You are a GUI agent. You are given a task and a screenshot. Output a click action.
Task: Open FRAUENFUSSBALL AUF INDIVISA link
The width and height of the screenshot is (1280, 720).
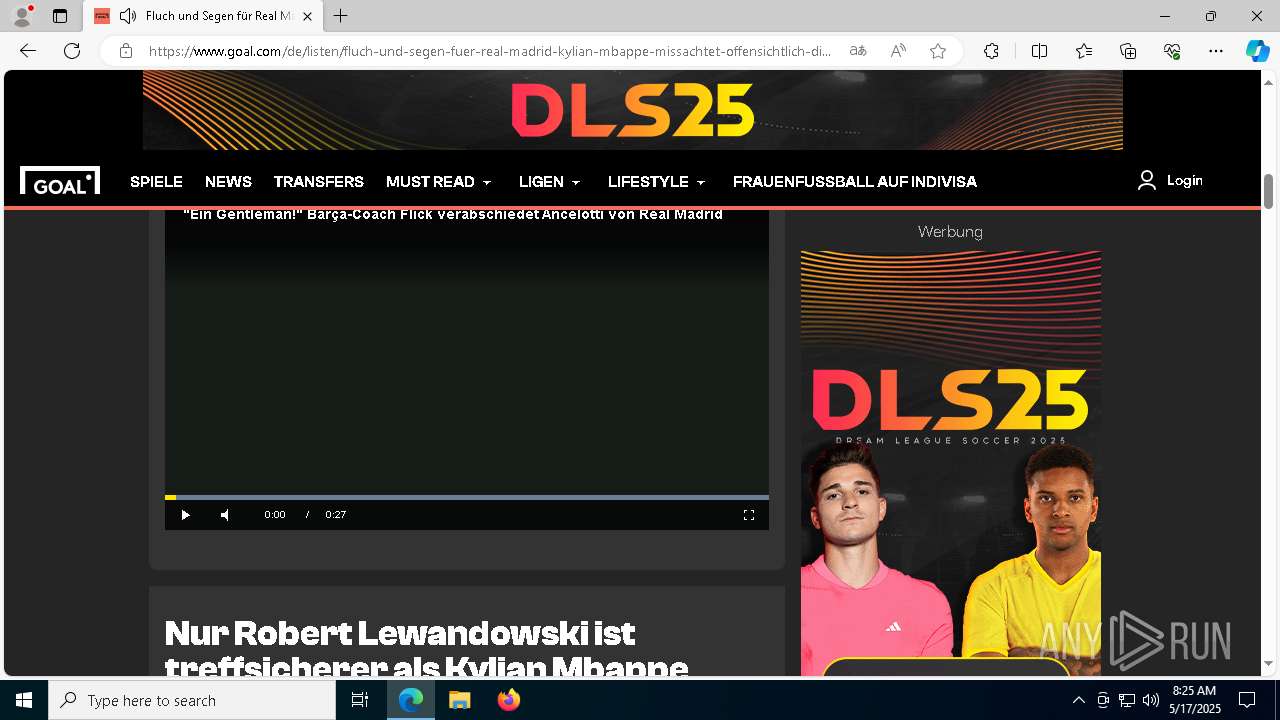click(x=855, y=181)
